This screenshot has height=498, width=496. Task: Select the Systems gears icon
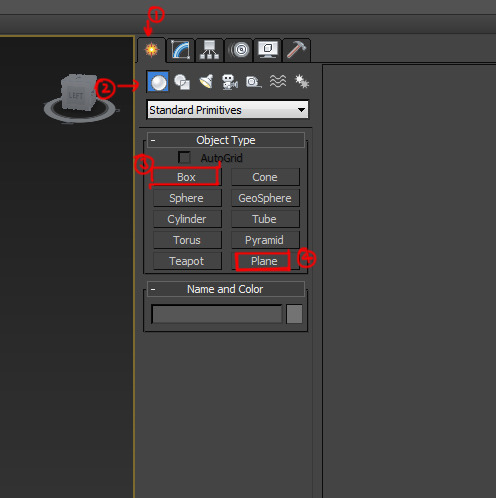point(302,82)
